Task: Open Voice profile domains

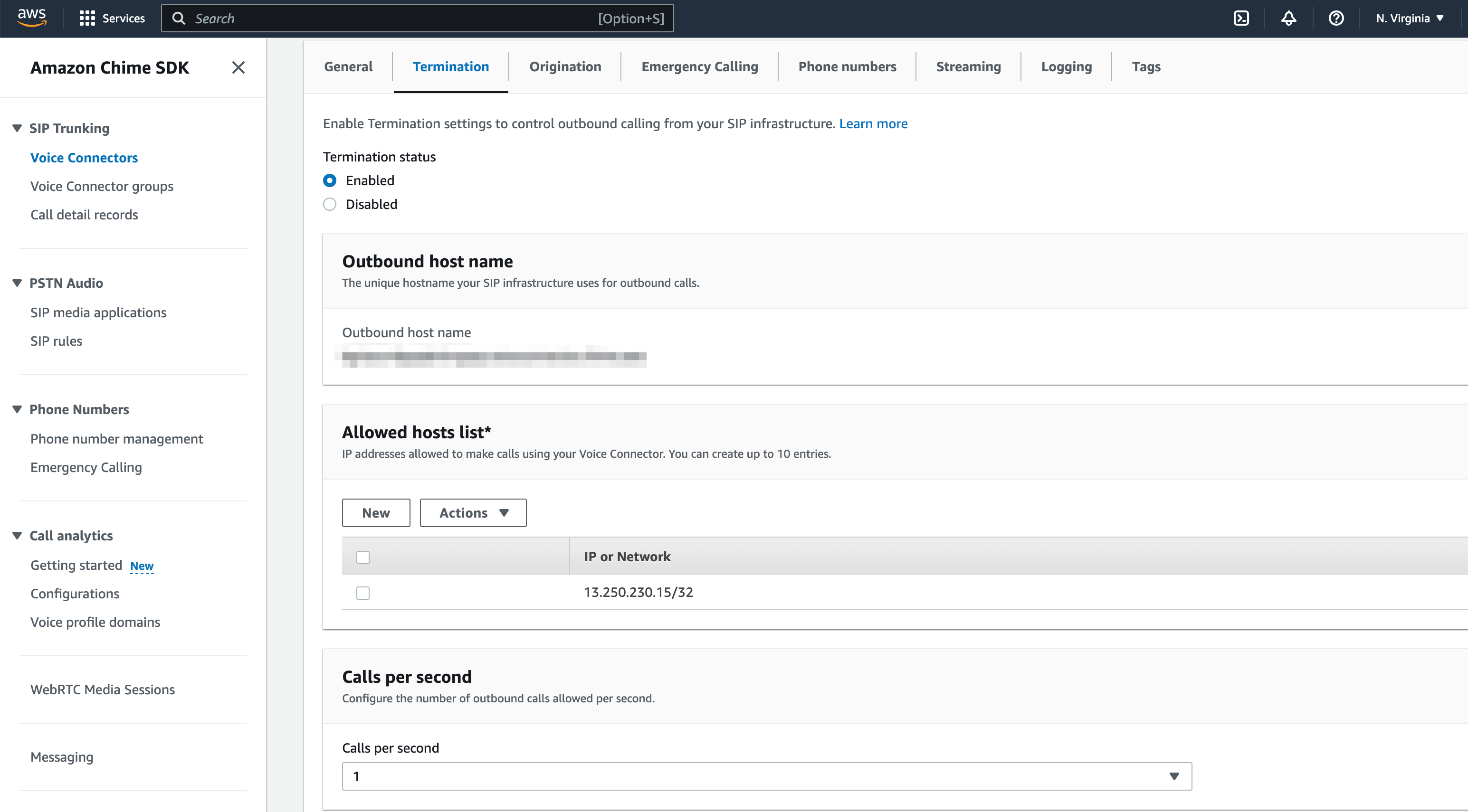Action: pos(95,623)
